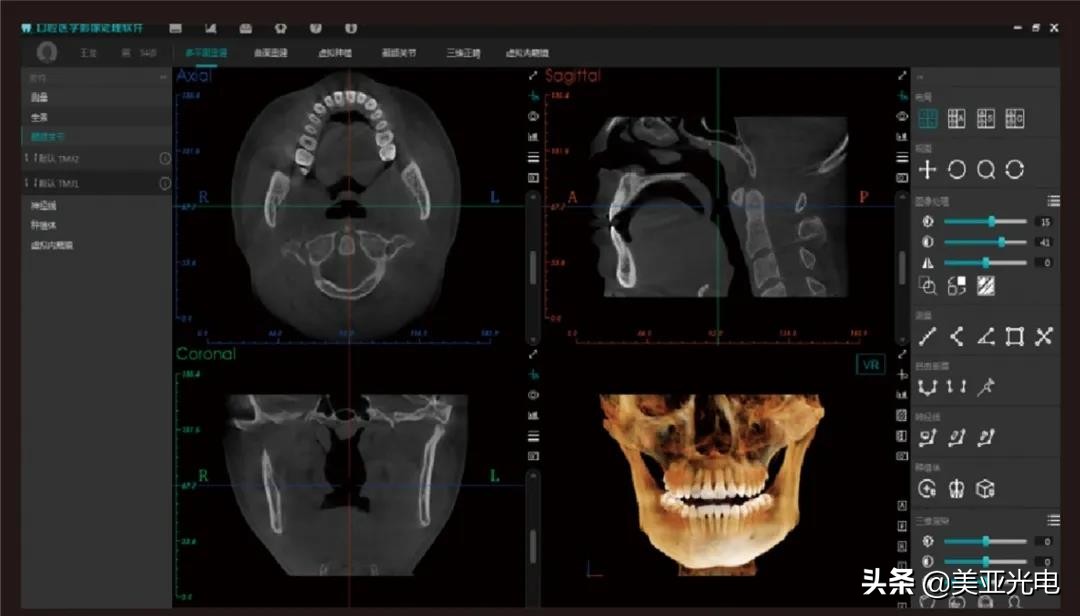This screenshot has height=616, width=1080.
Task: Toggle crosshair icon in VR view toolbar
Action: click(x=902, y=375)
